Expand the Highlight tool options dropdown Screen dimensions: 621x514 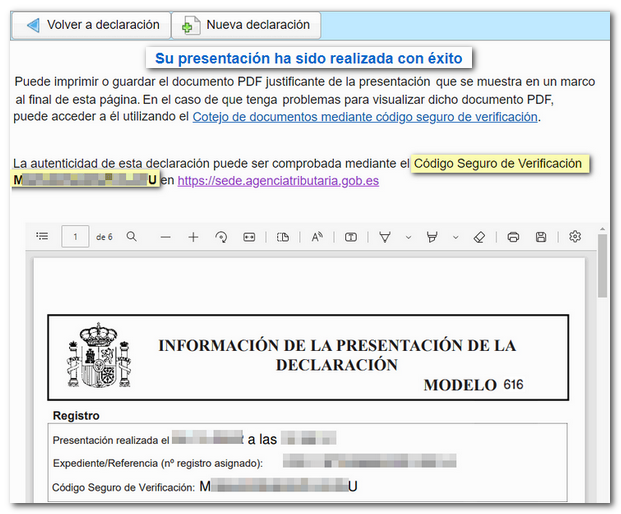456,237
